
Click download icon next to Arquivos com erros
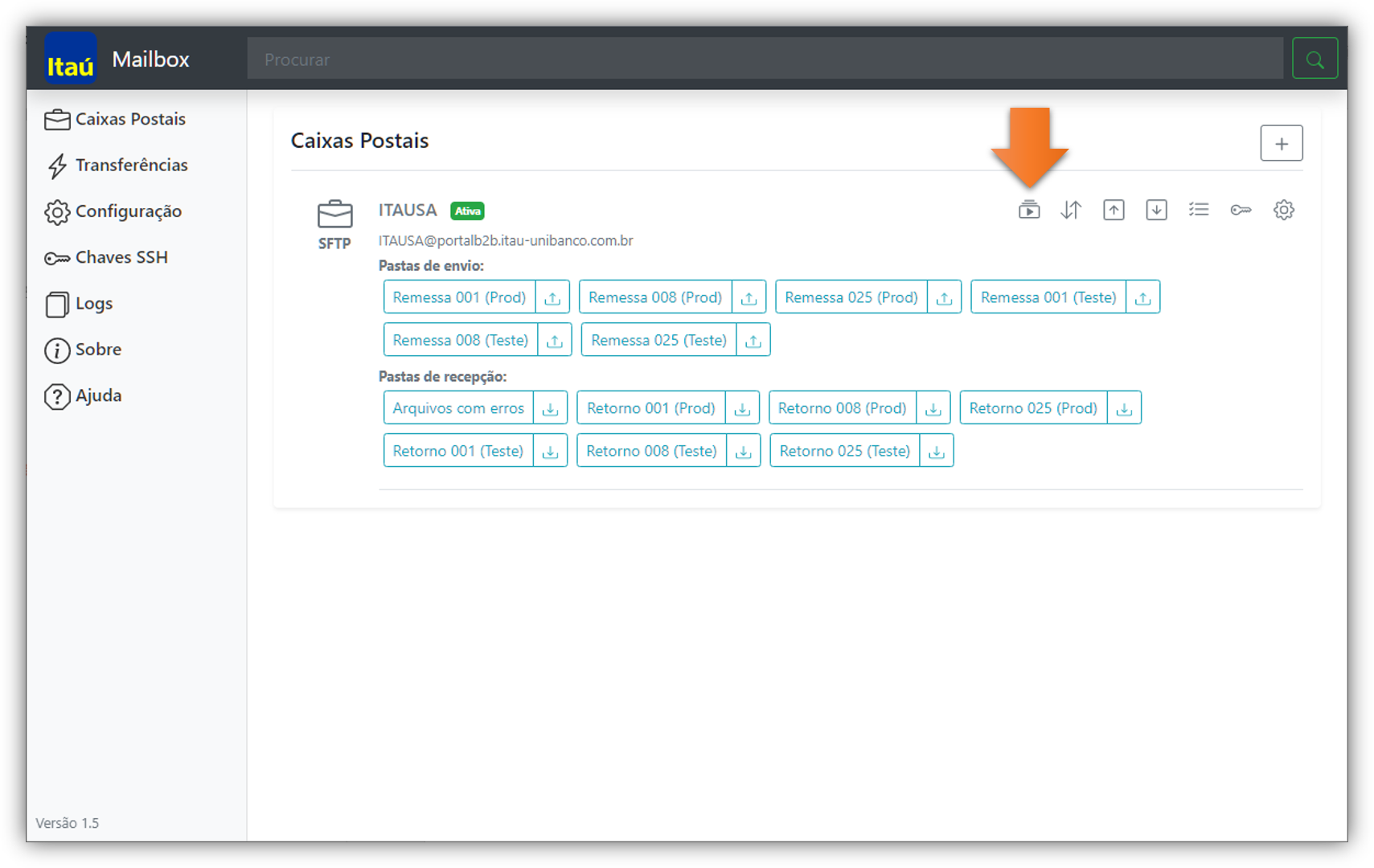550,408
